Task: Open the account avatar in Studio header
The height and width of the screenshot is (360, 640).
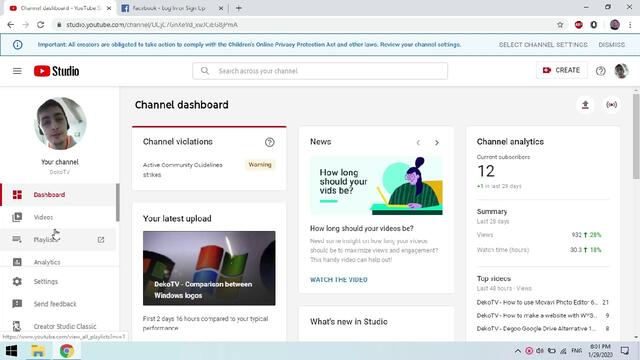Action: 621,71
